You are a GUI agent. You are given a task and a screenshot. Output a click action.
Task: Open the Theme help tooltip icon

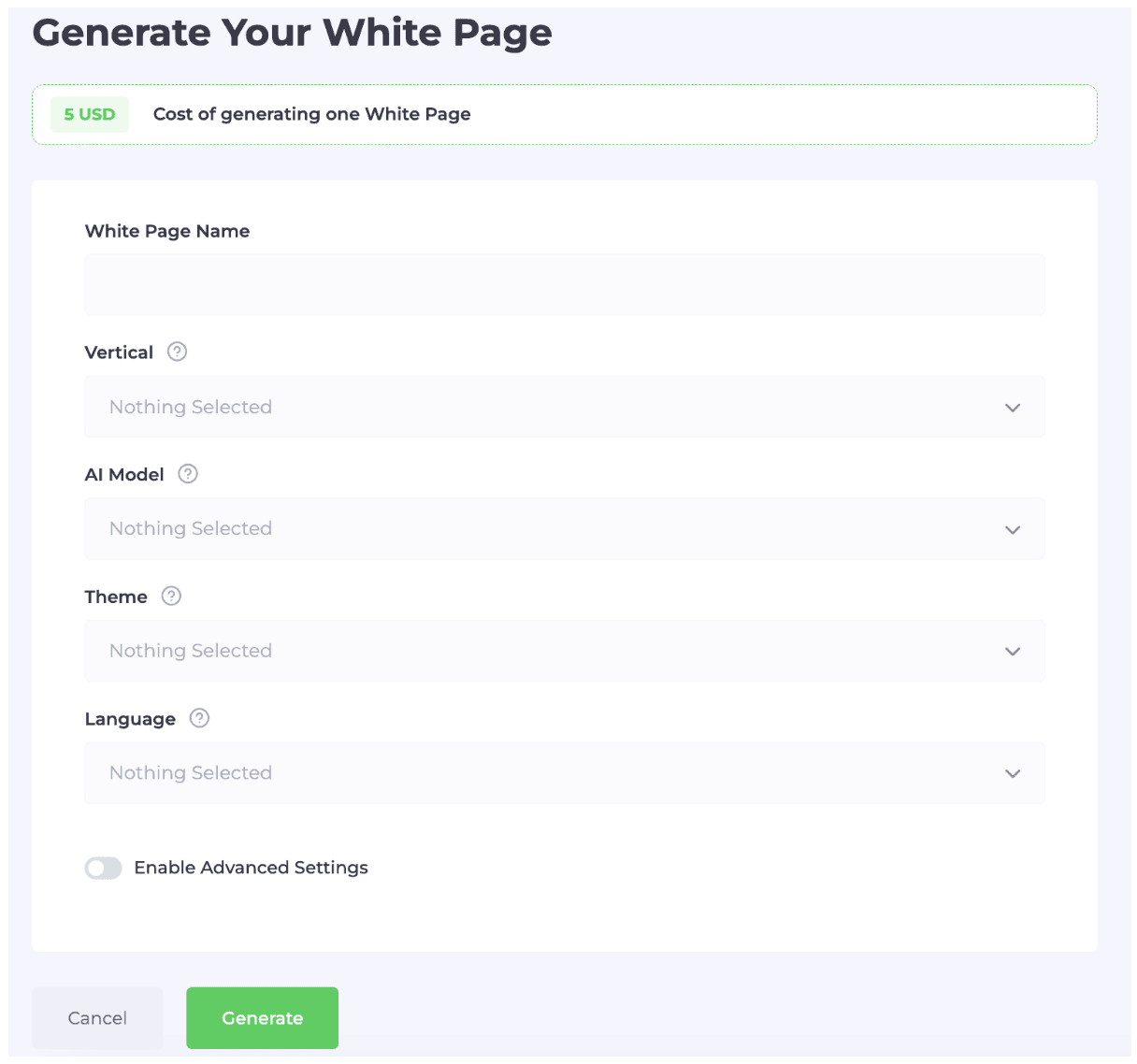click(171, 597)
